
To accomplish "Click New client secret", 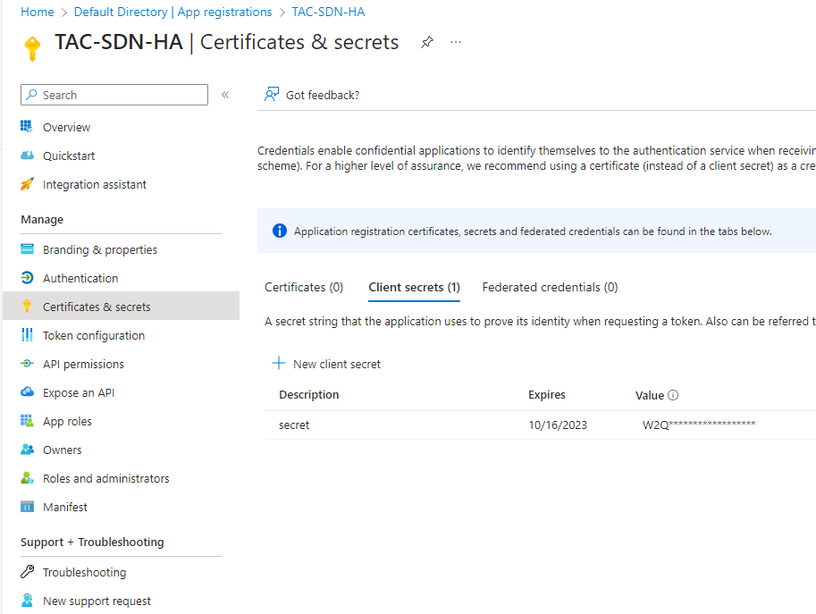I will coord(328,364).
